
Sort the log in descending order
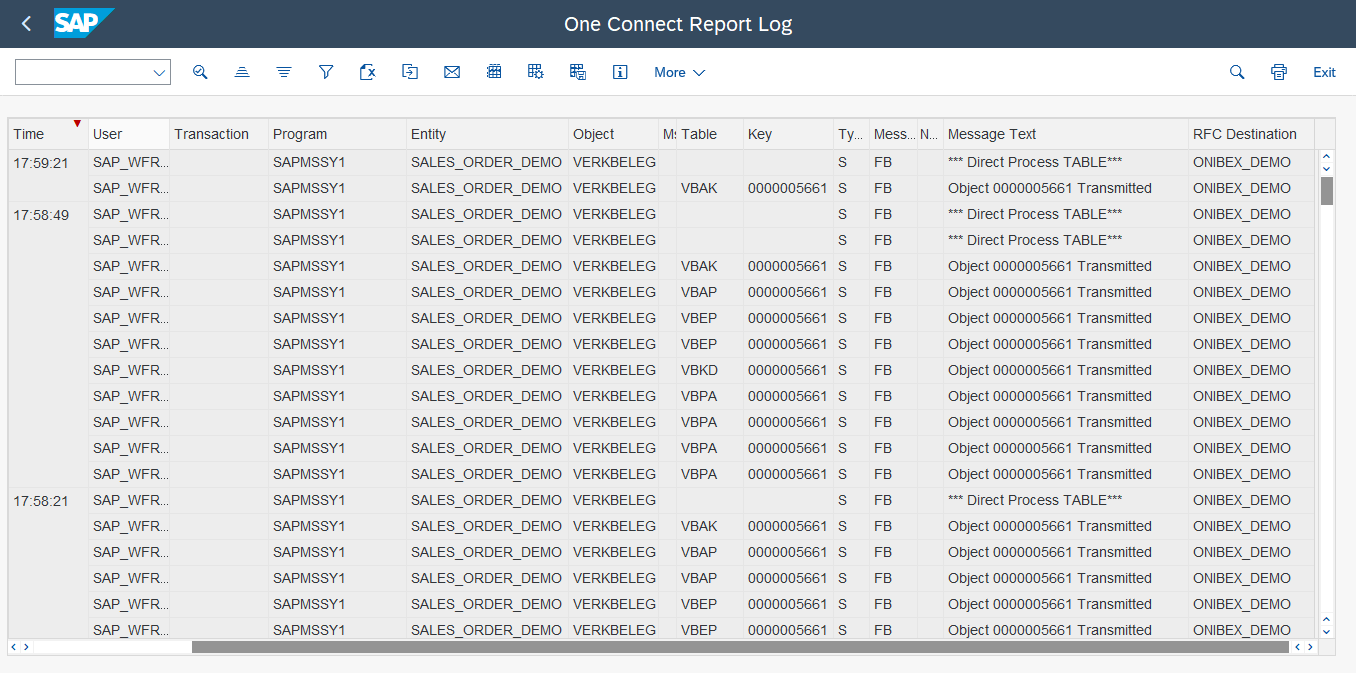[x=284, y=72]
